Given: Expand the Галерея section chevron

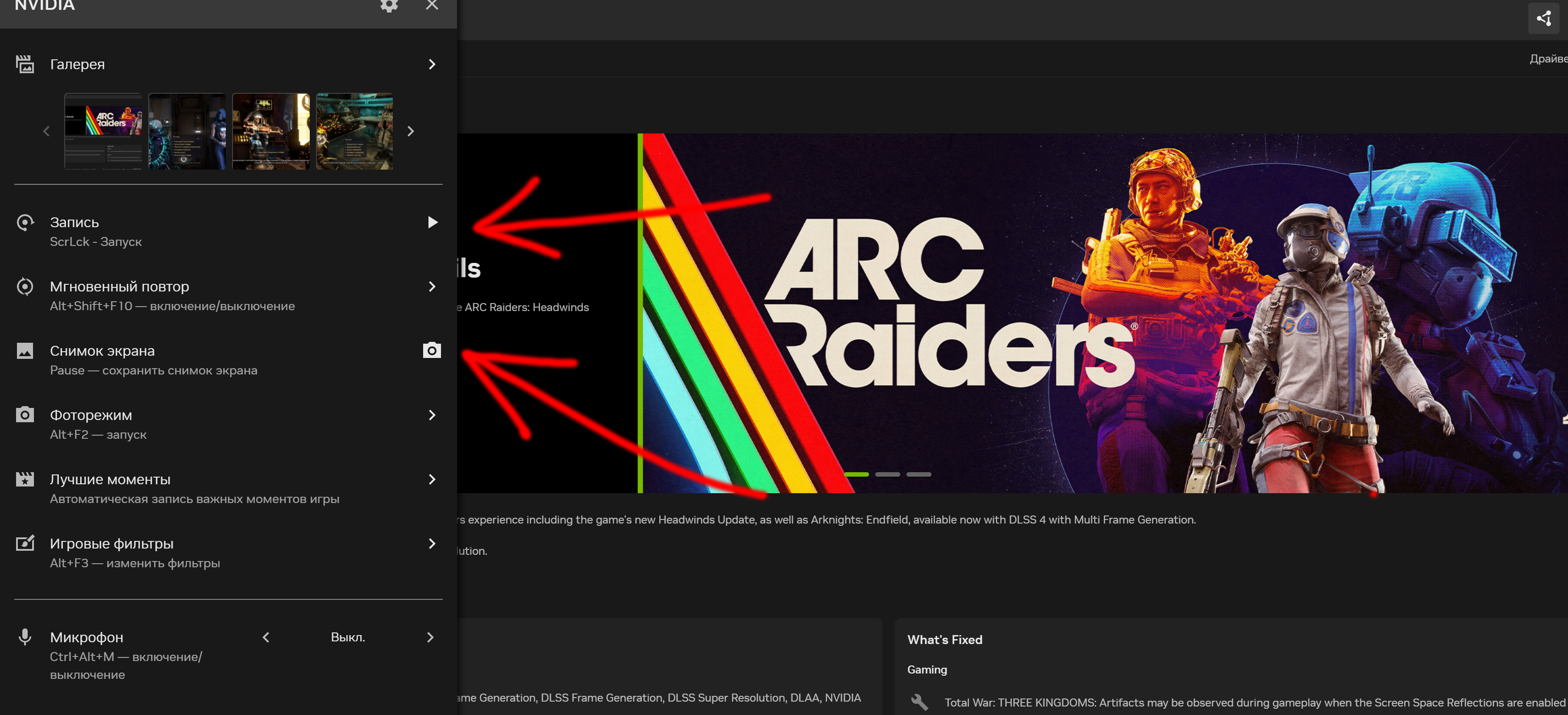Looking at the screenshot, I should click(x=432, y=64).
